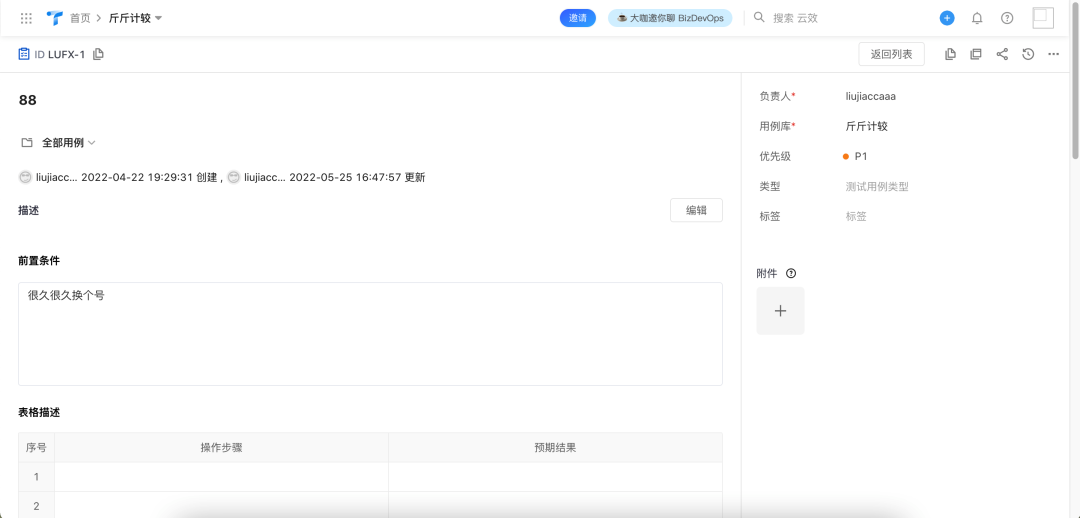This screenshot has height=518, width=1080.
Task: Click the share icon
Action: pyautogui.click(x=1002, y=54)
